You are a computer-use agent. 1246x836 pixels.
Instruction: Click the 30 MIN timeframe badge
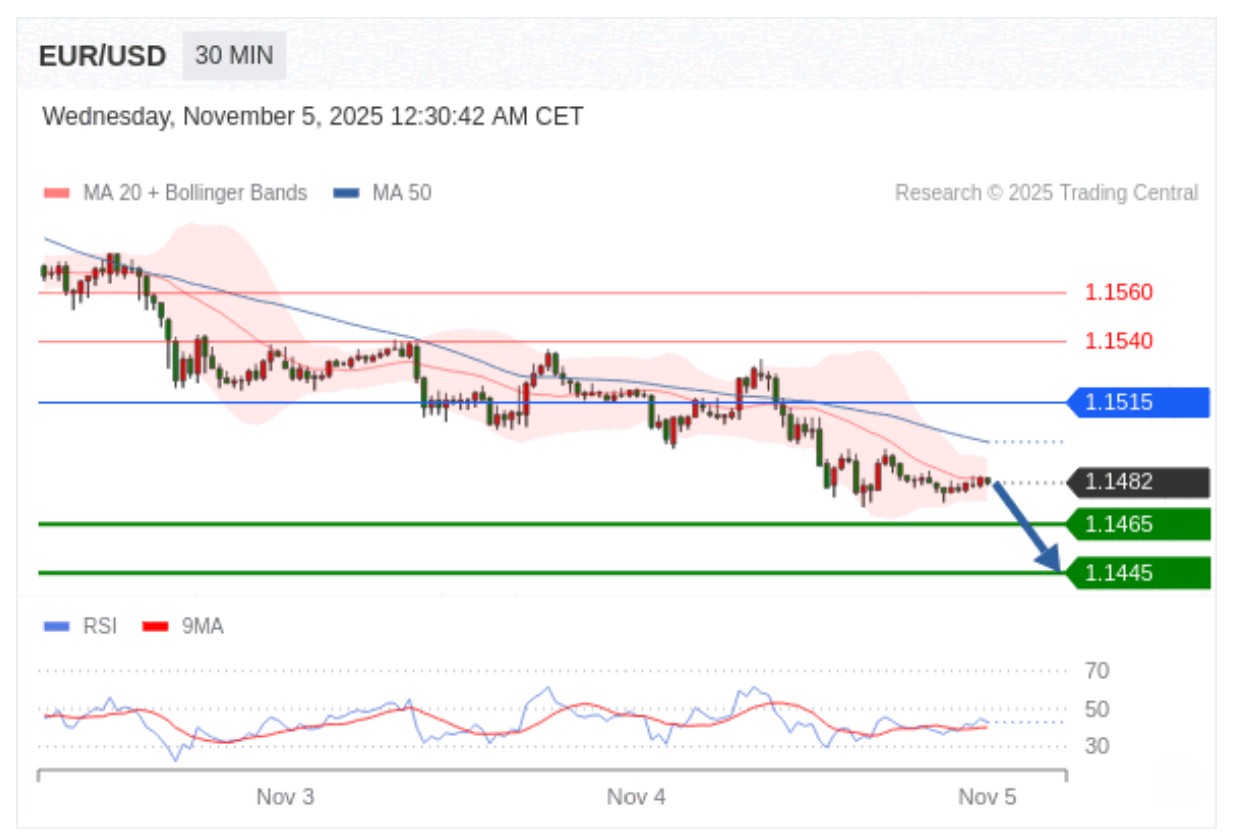234,55
